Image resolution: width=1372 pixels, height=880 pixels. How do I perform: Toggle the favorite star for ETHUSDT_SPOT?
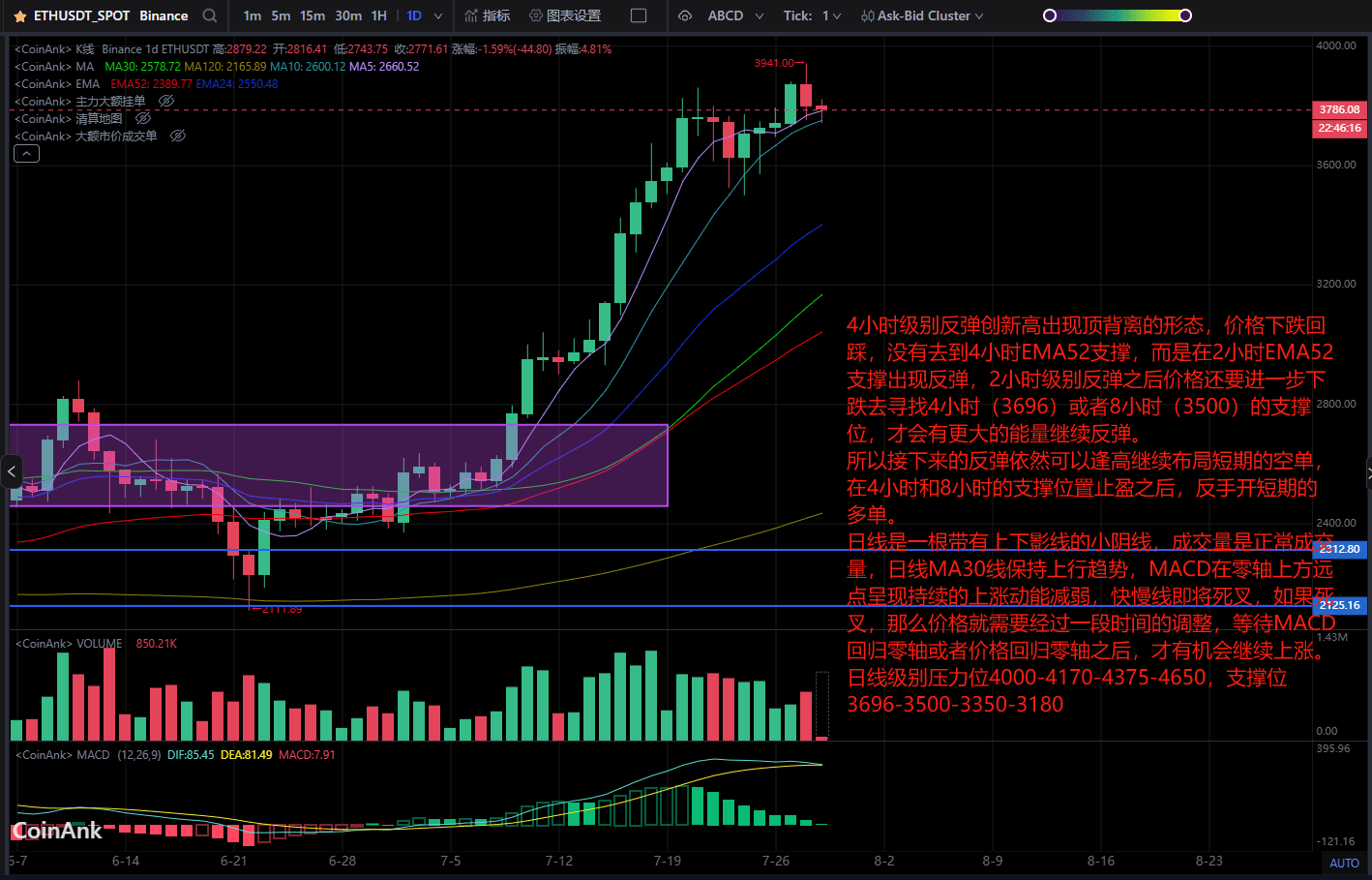click(19, 16)
